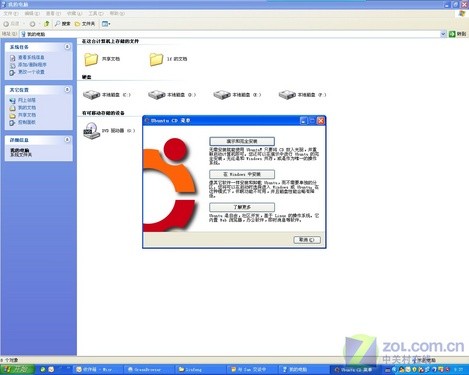Click the Ubuntu icon in dialog title bar

click(x=147, y=121)
